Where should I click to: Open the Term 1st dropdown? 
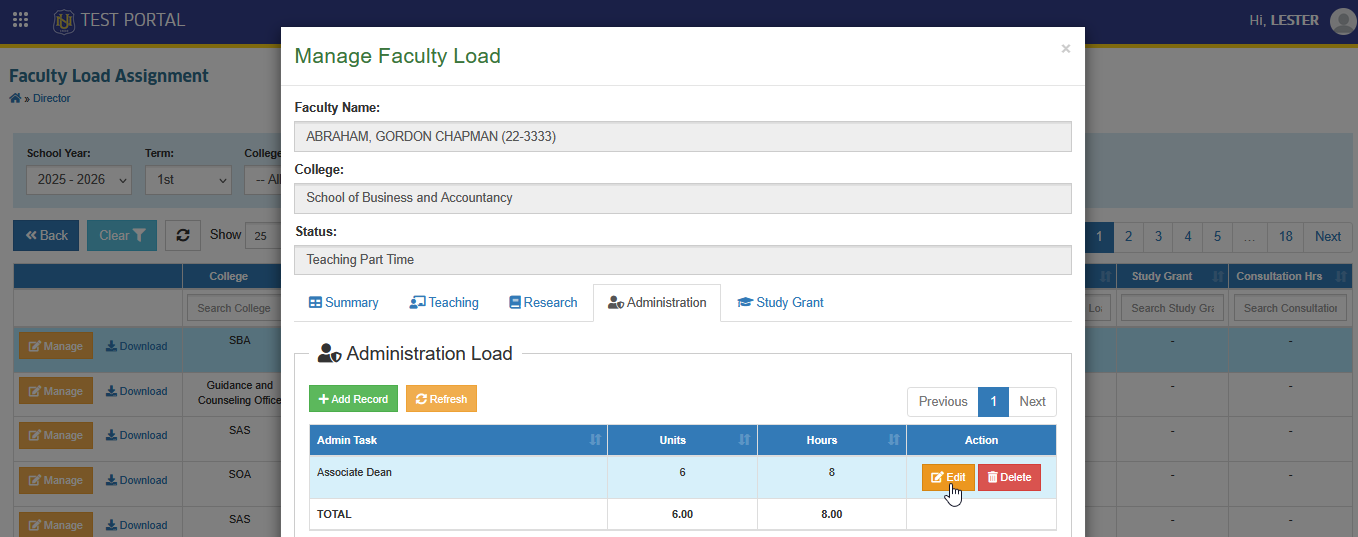click(x=188, y=180)
